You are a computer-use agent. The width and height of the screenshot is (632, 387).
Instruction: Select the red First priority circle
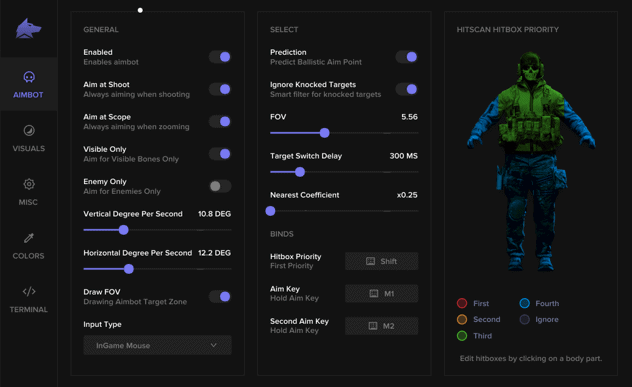(462, 303)
